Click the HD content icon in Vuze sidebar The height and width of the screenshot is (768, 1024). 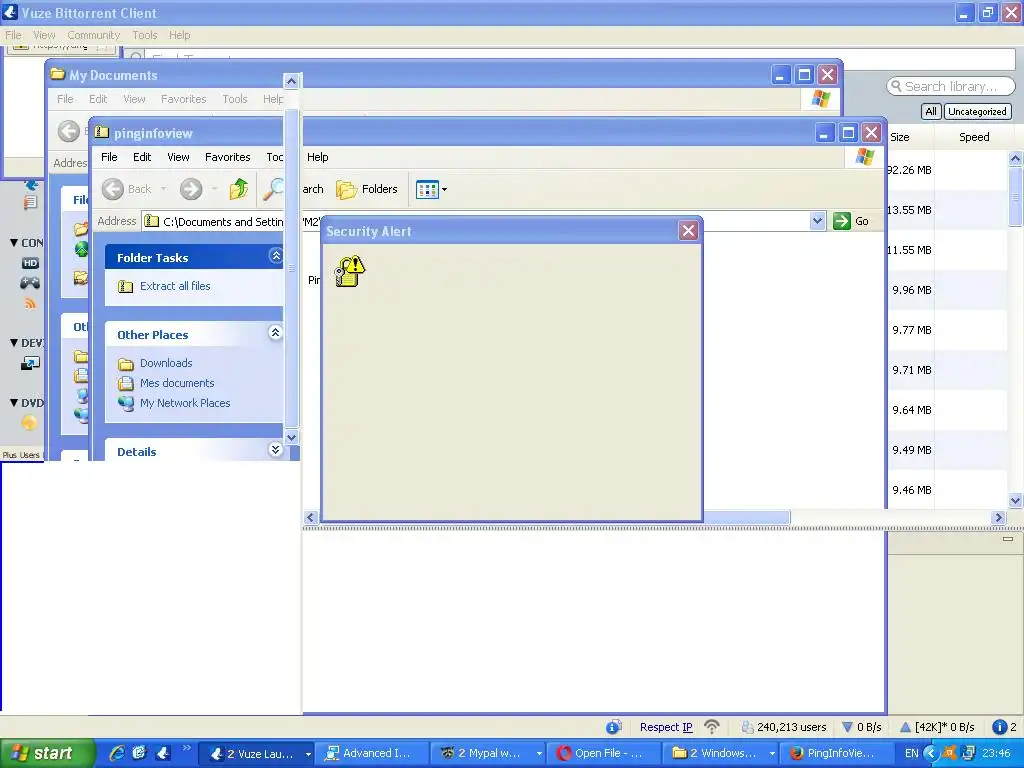[30, 263]
